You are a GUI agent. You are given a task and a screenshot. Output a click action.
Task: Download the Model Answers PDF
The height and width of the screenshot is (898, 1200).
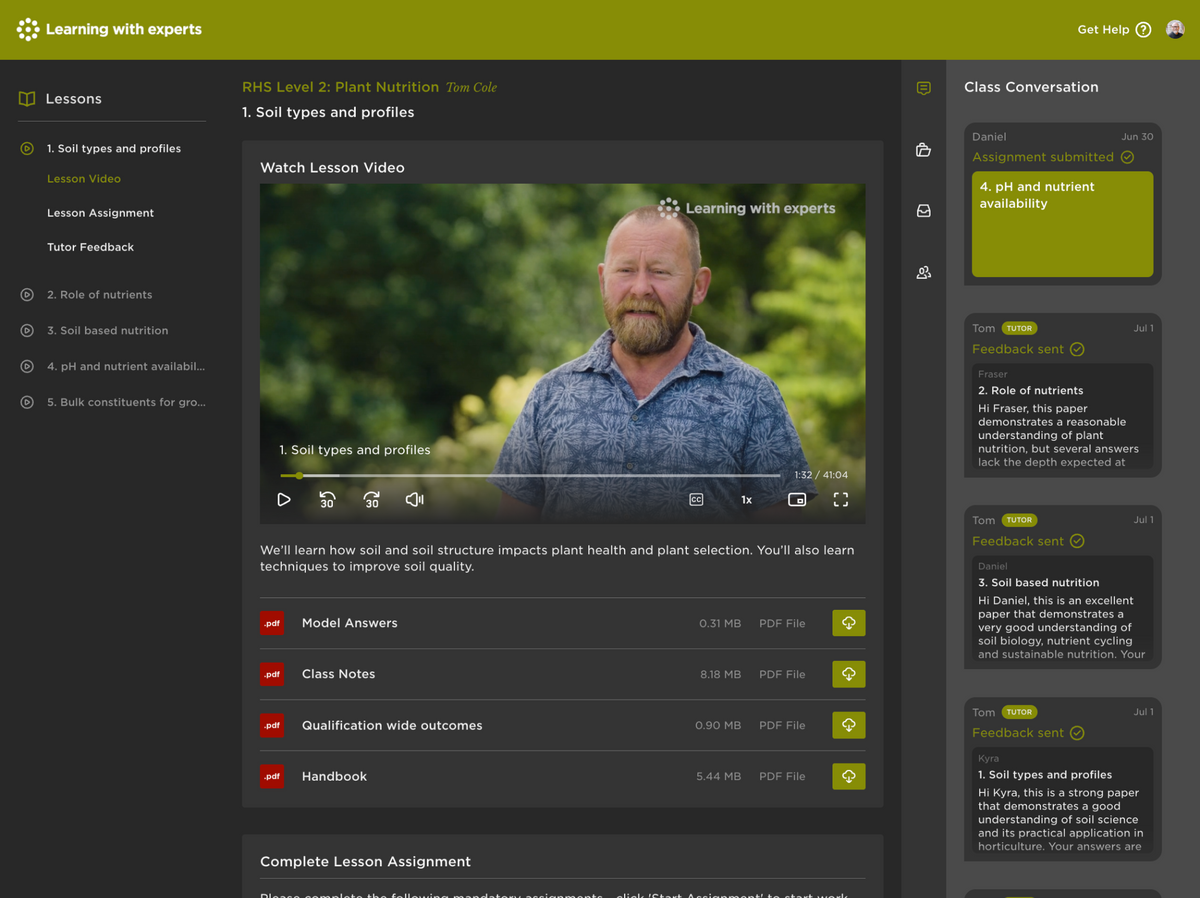pos(849,623)
